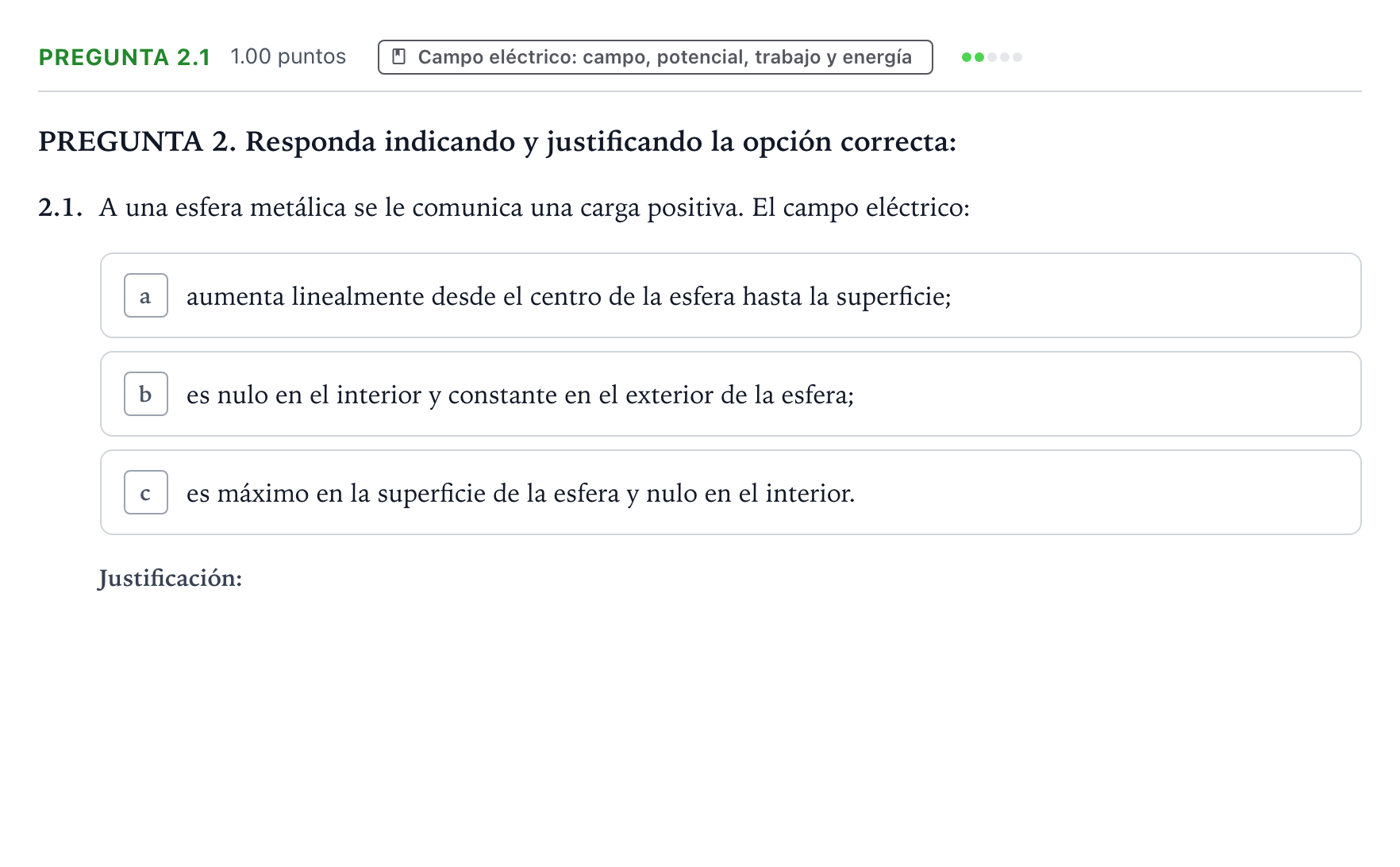Choose 'es máximo en la superficie' answer
This screenshot has height=867, width=1400.
click(730, 492)
